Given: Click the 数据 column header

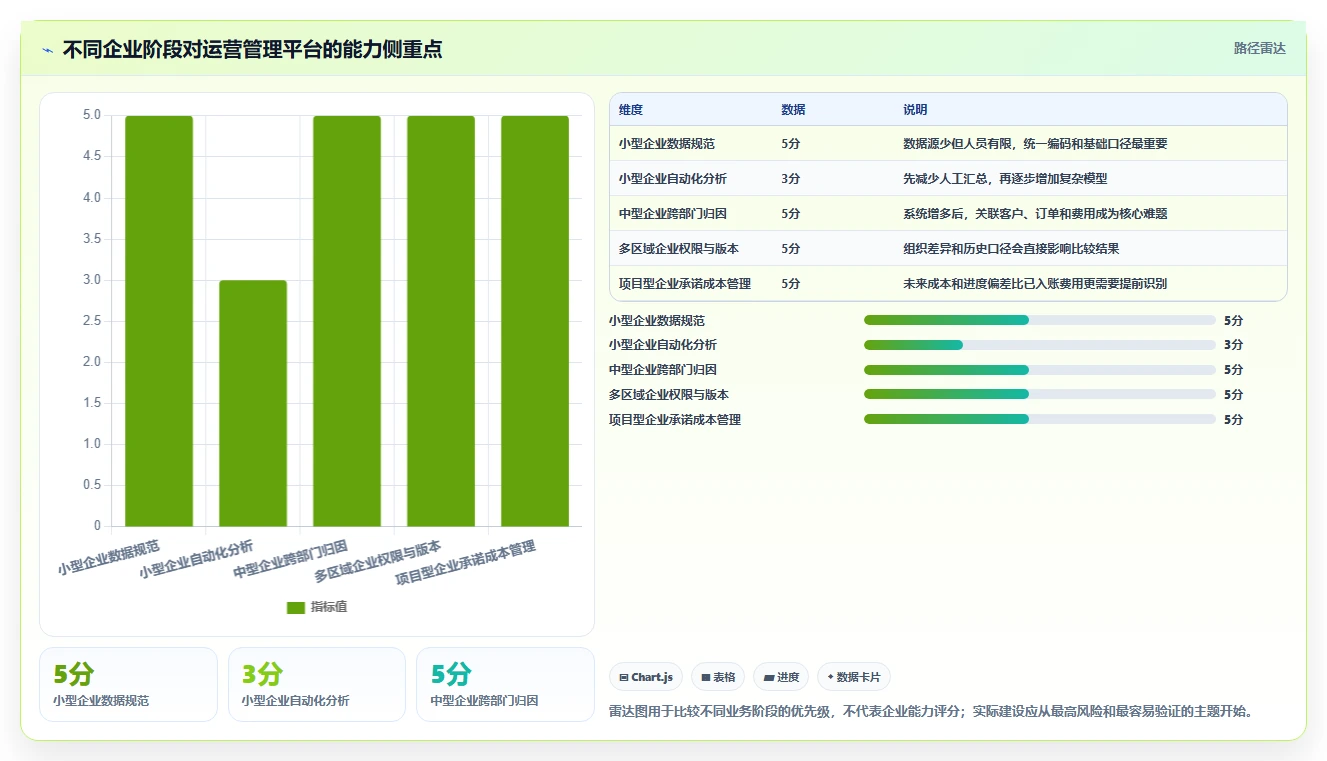Looking at the screenshot, I should (793, 110).
